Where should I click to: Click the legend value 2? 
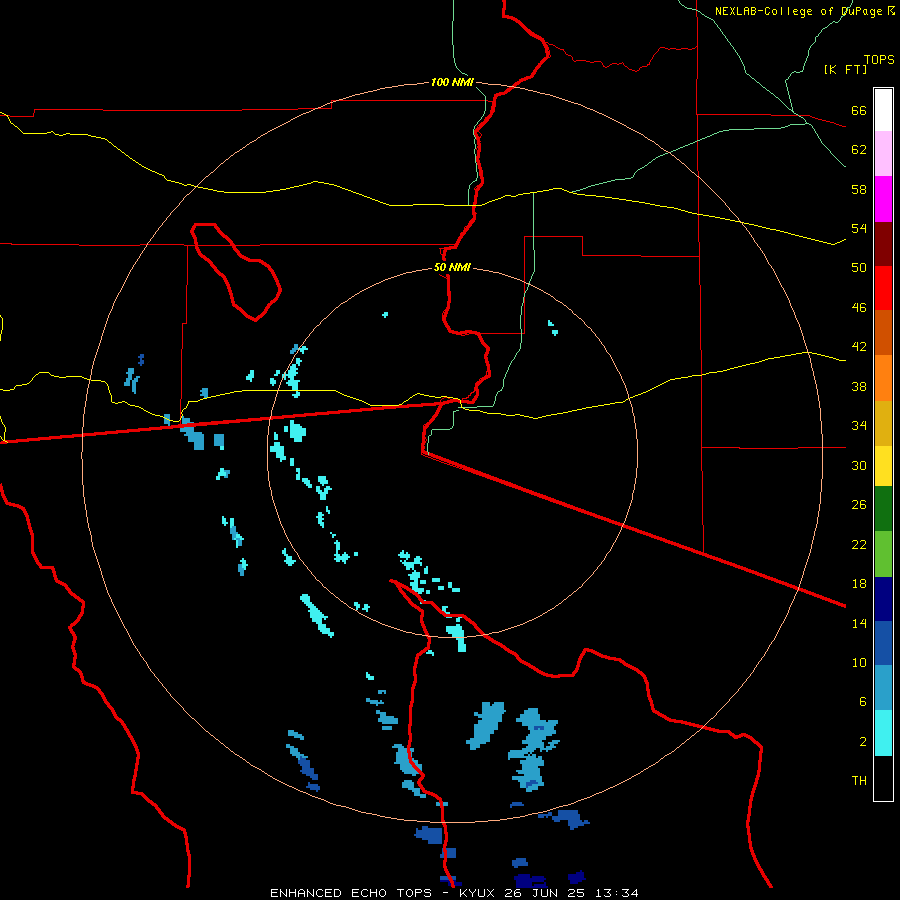coord(862,741)
